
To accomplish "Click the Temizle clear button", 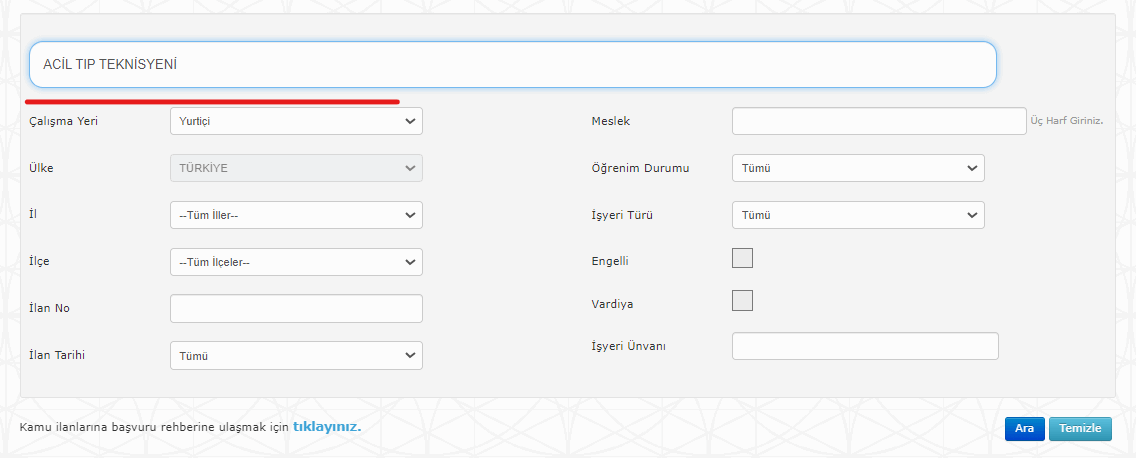I will 1080,428.
